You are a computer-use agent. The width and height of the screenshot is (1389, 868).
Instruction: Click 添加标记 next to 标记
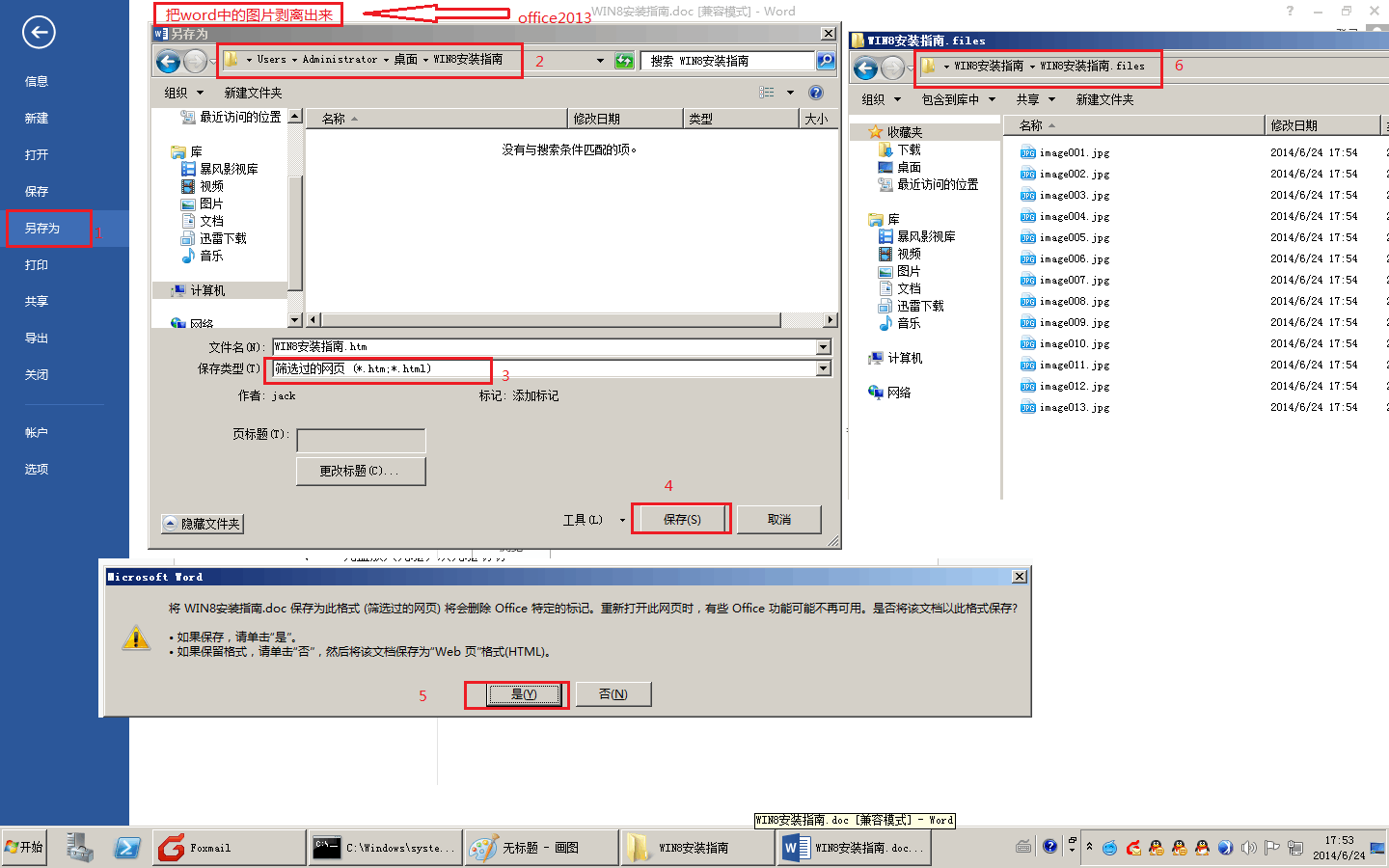[x=535, y=395]
